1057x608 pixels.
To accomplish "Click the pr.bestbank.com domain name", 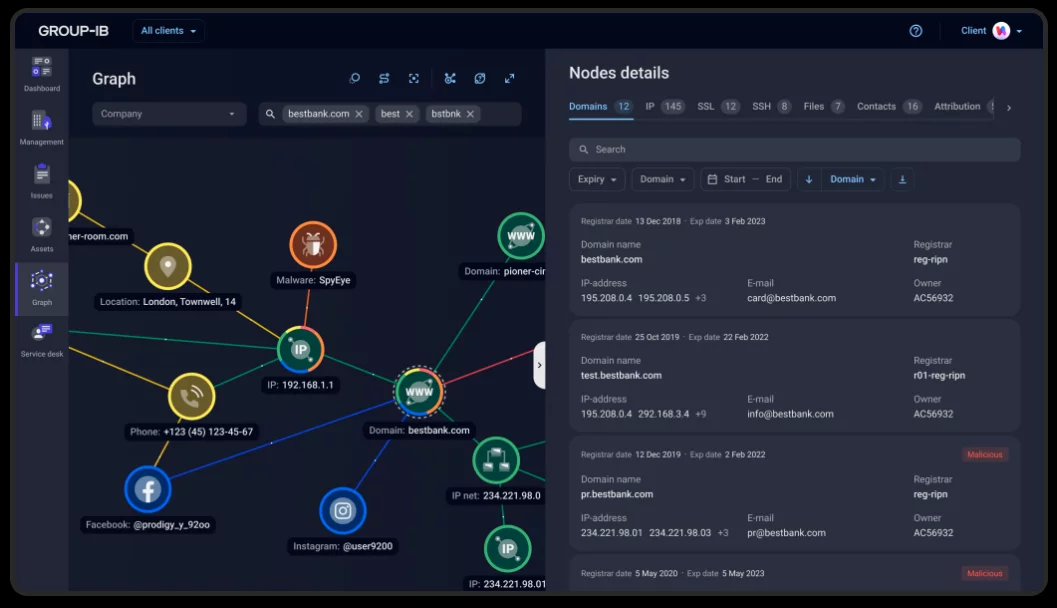I will pyautogui.click(x=617, y=494).
